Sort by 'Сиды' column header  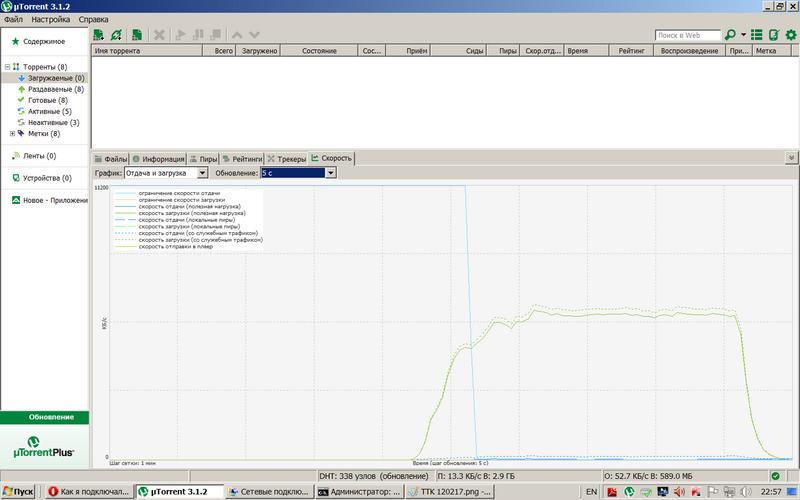click(459, 51)
